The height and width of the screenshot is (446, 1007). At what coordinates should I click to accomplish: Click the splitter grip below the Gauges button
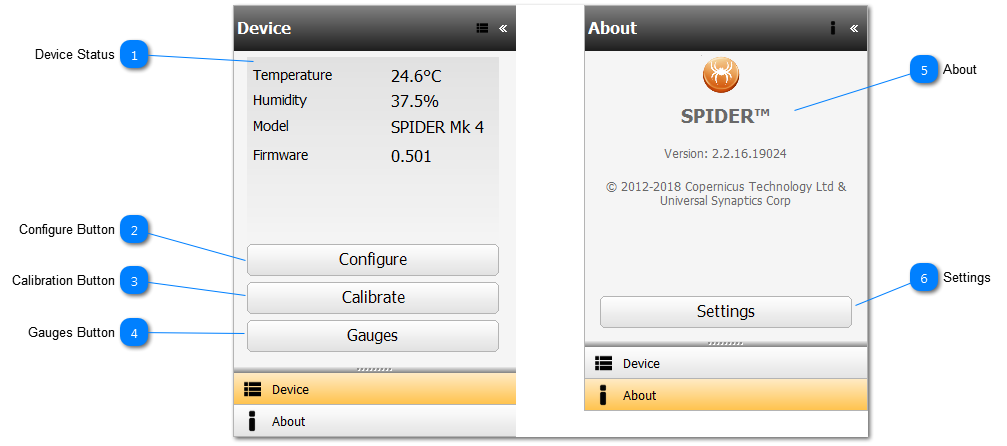(x=374, y=369)
